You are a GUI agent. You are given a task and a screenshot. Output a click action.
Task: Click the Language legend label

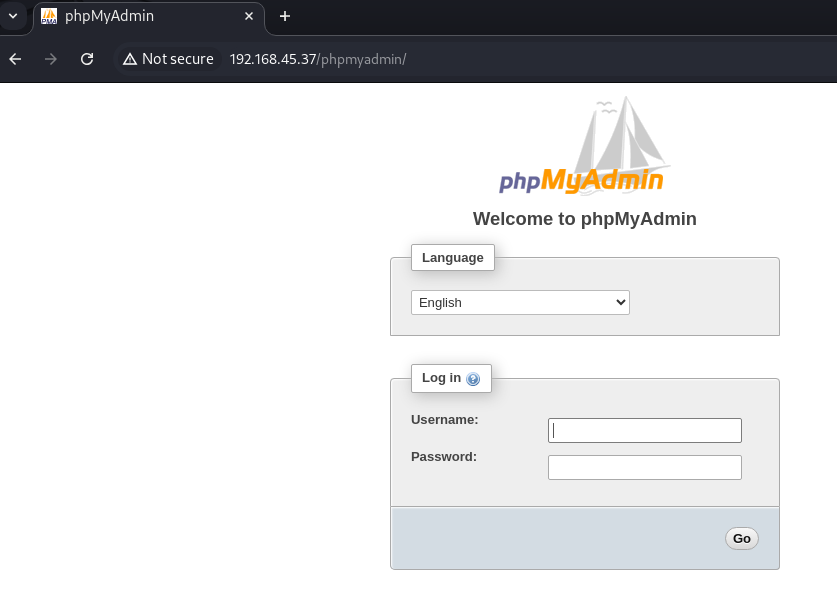453,258
